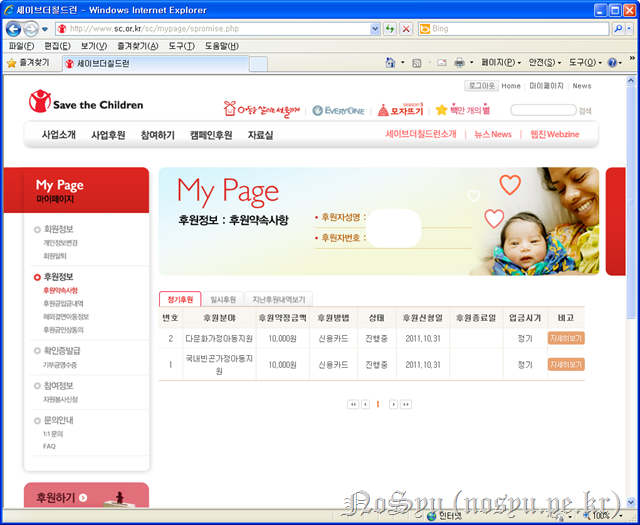This screenshot has width=640, height=525.
Task: Click the 로그아웃 logout button
Action: [x=481, y=86]
